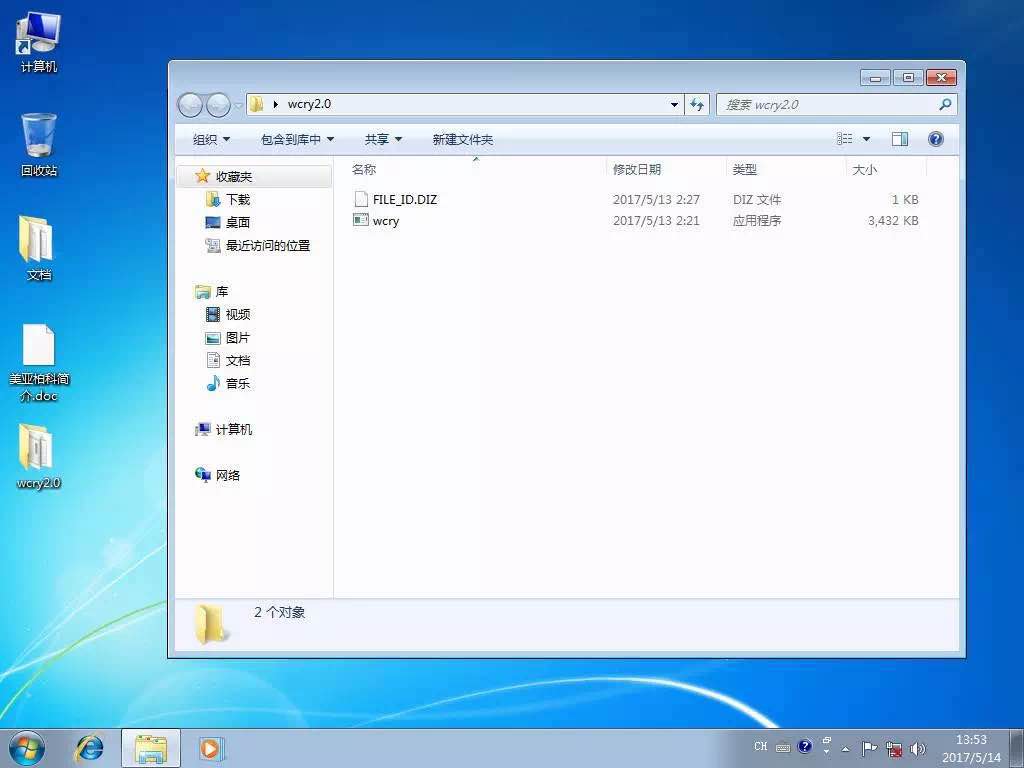This screenshot has height=768, width=1024.
Task: Open recent locations arrow beside nav buttons
Action: point(238,105)
